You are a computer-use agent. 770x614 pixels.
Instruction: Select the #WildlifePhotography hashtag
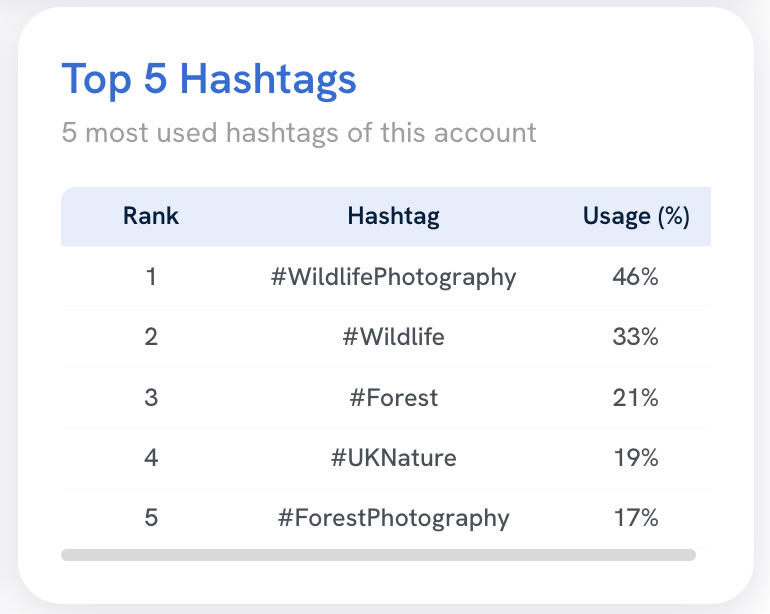(393, 277)
